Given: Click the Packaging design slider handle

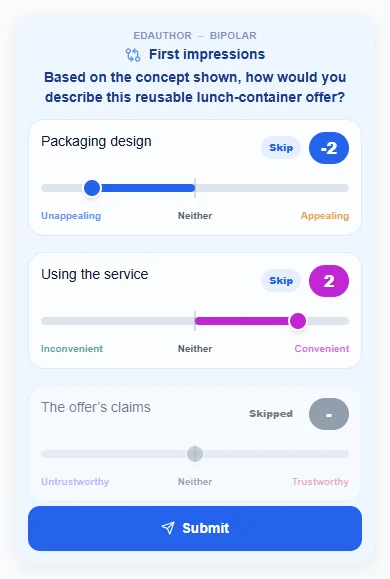Looking at the screenshot, I should [92, 188].
